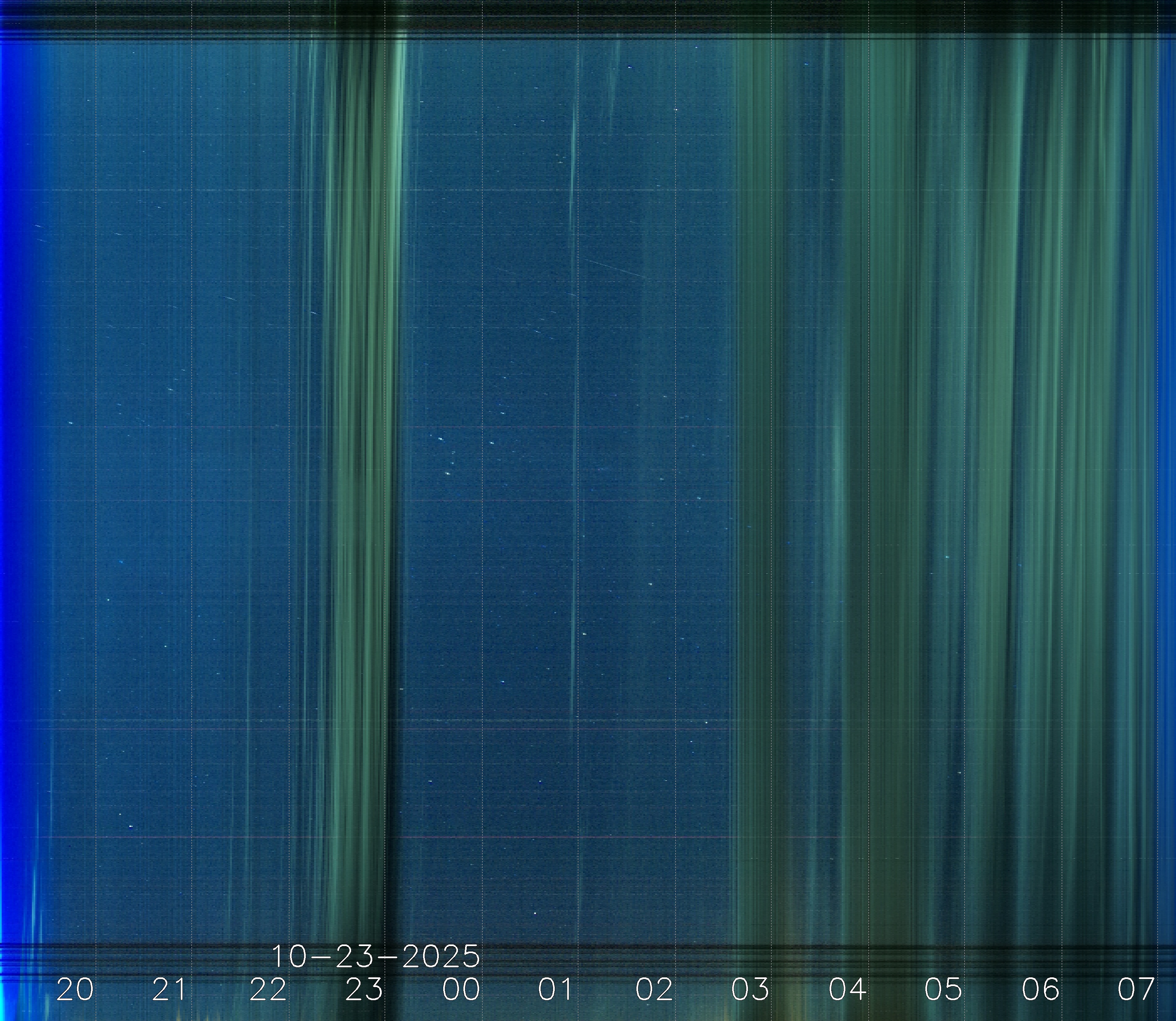Click the 04 hour label
Image resolution: width=1176 pixels, height=1021 pixels.
coord(848,990)
